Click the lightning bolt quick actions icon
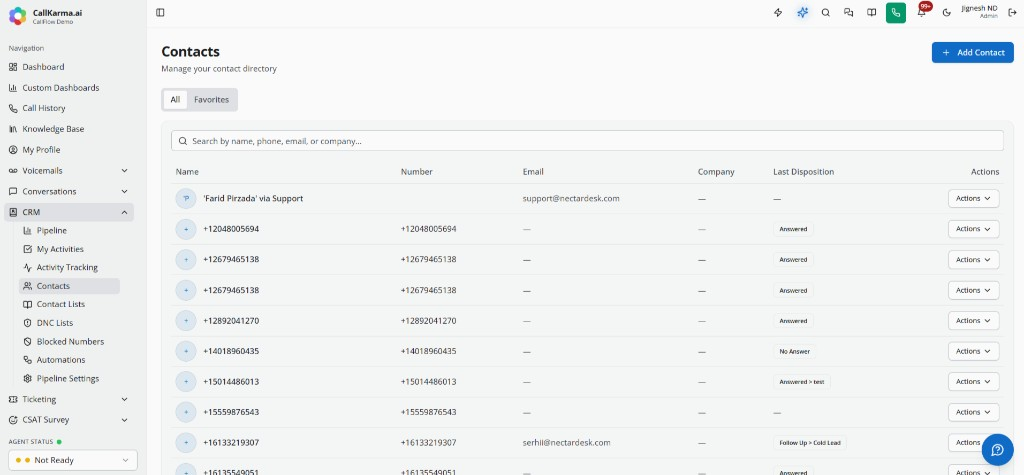 point(778,12)
